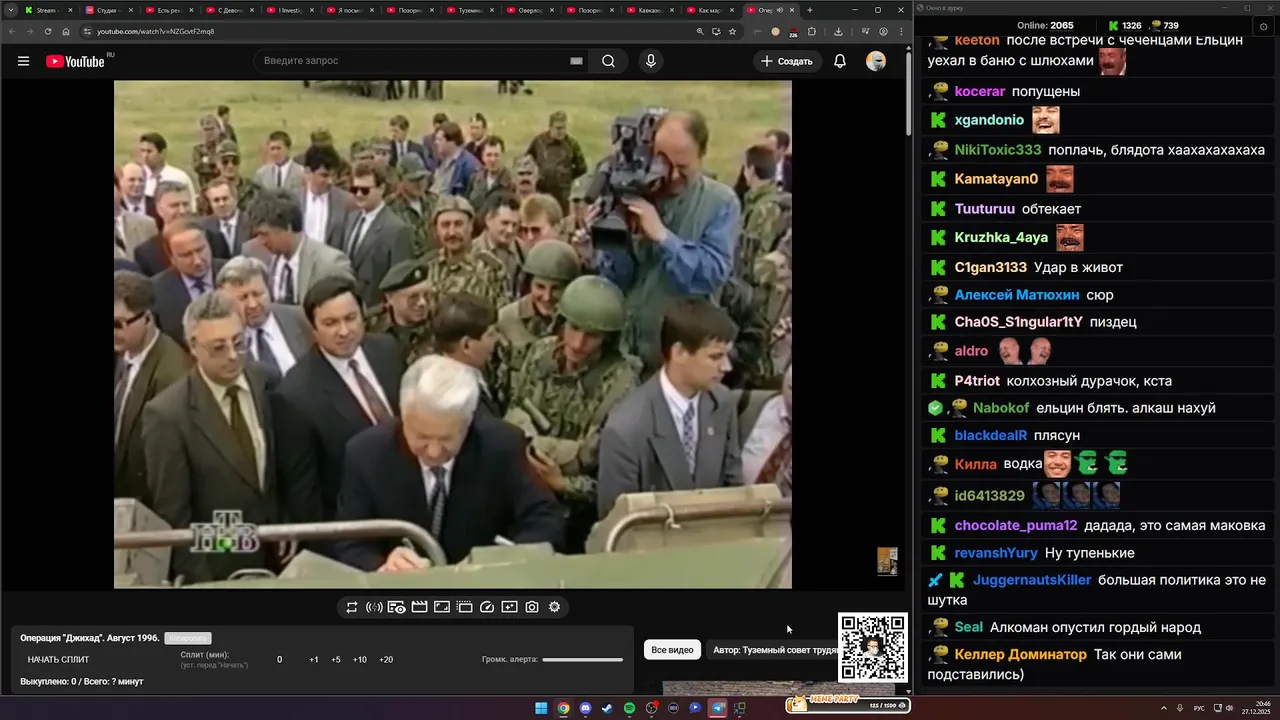Open playback speed gauge icon
The height and width of the screenshot is (720, 1280).
[487, 607]
